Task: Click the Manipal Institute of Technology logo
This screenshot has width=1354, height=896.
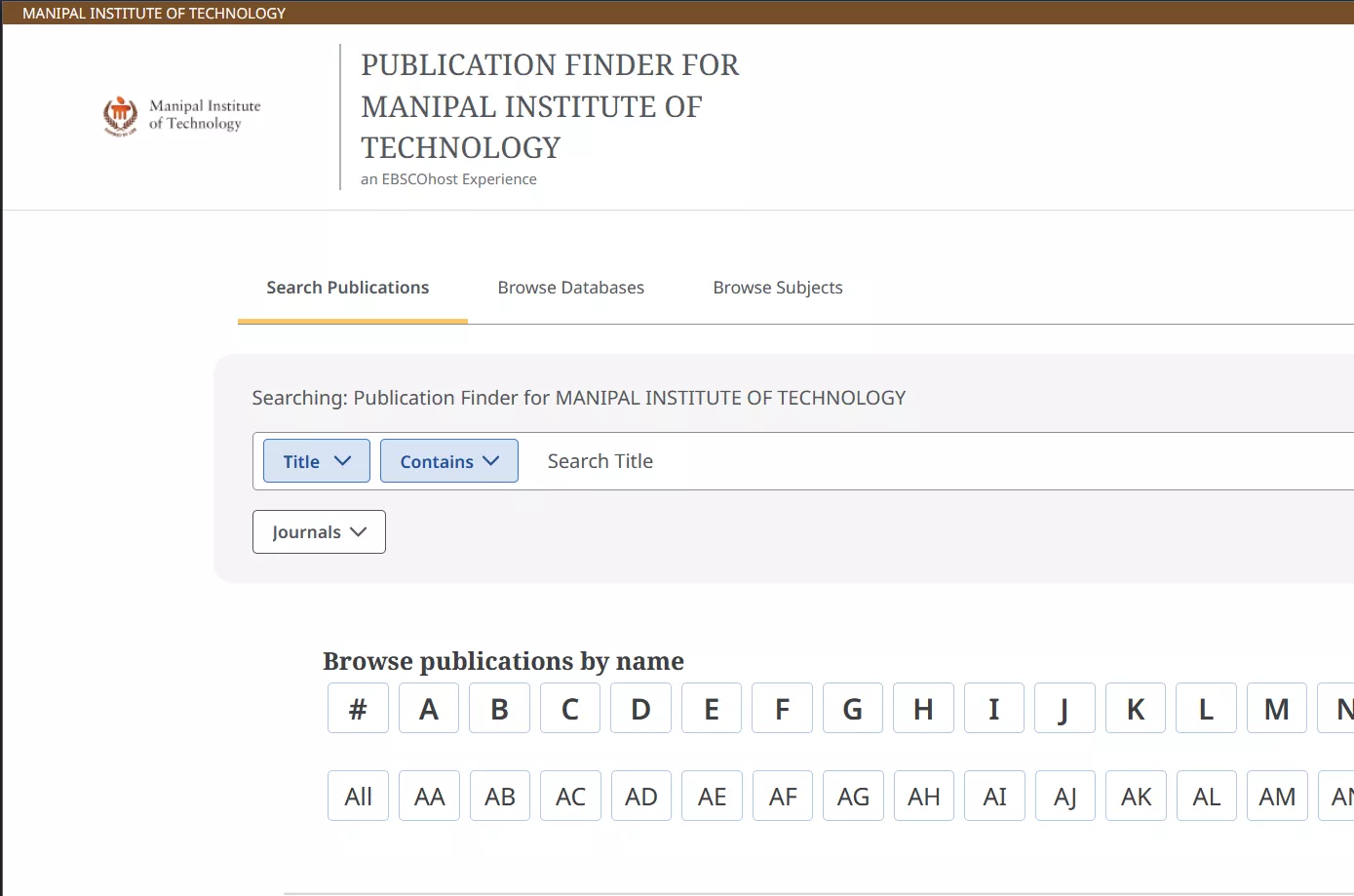Action: [x=180, y=115]
